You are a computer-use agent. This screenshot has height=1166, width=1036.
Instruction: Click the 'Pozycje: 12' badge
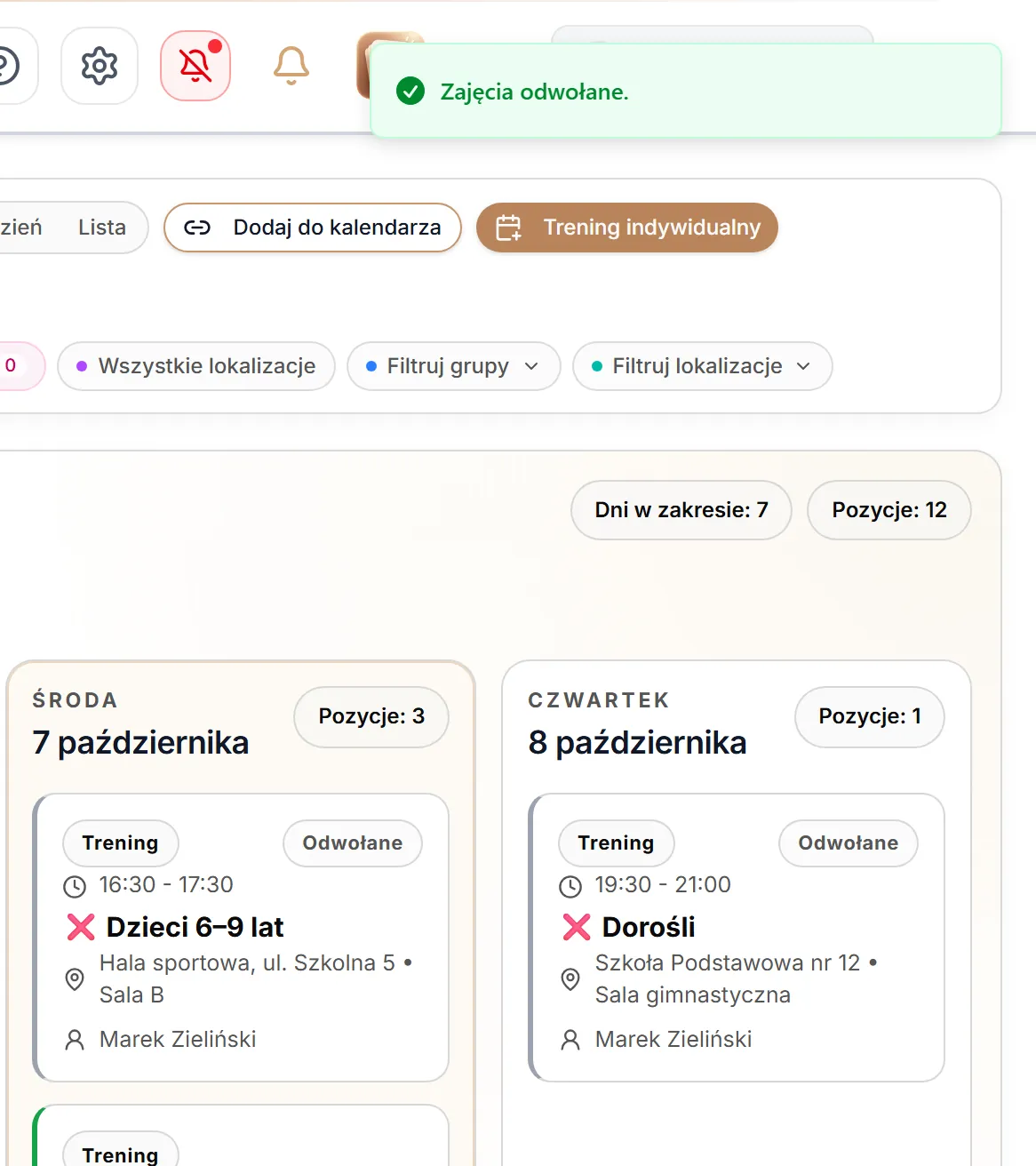[889, 510]
